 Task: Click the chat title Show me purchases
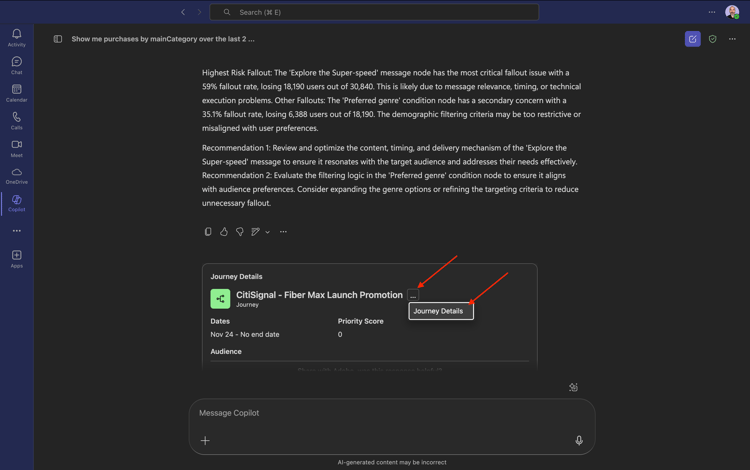point(163,39)
